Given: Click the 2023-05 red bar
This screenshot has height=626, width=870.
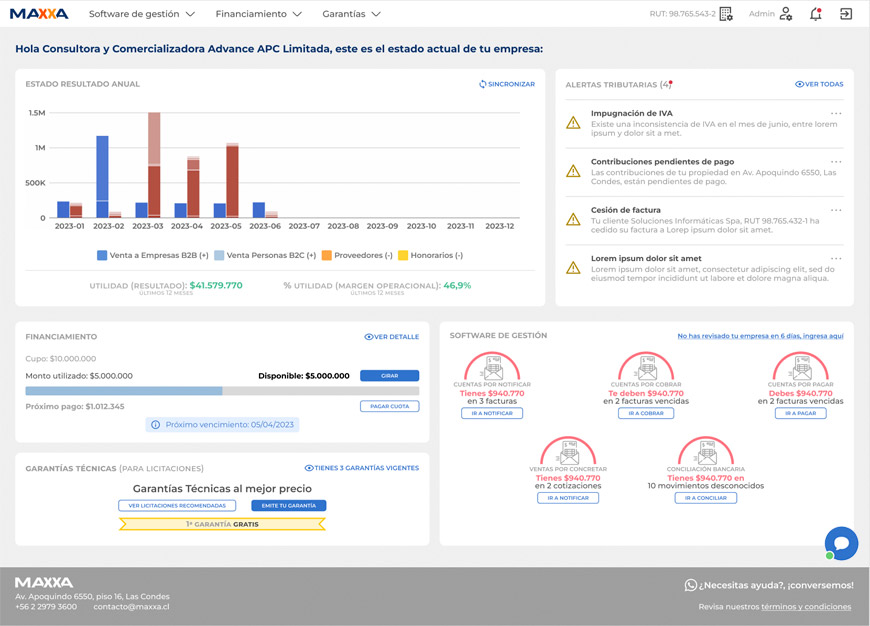Looking at the screenshot, I should coord(232,180).
